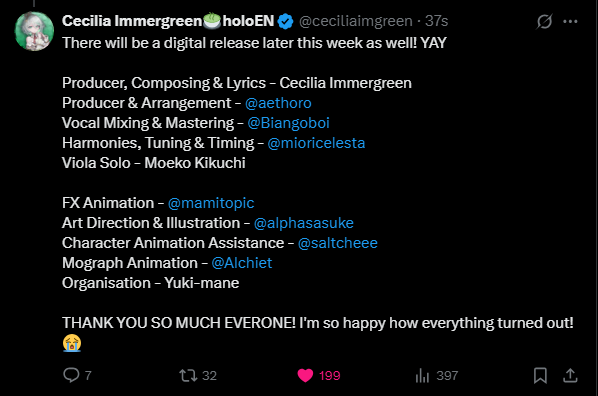Open the @aethoro mention link

278,103
